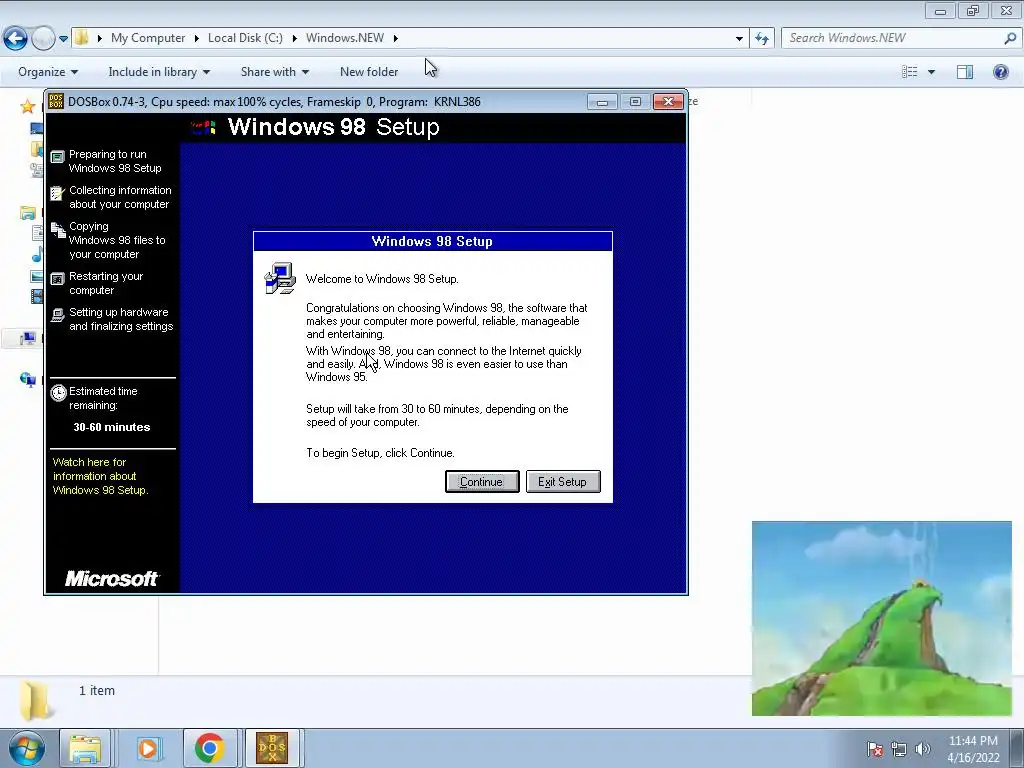1024x768 pixels.
Task: Expand the arrow after Local Disk (C:)
Action: (x=295, y=38)
